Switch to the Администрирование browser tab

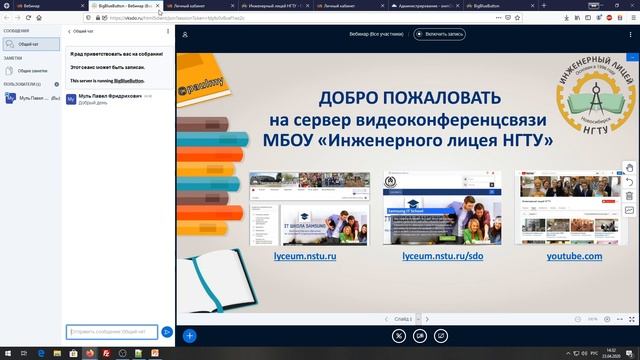425,6
